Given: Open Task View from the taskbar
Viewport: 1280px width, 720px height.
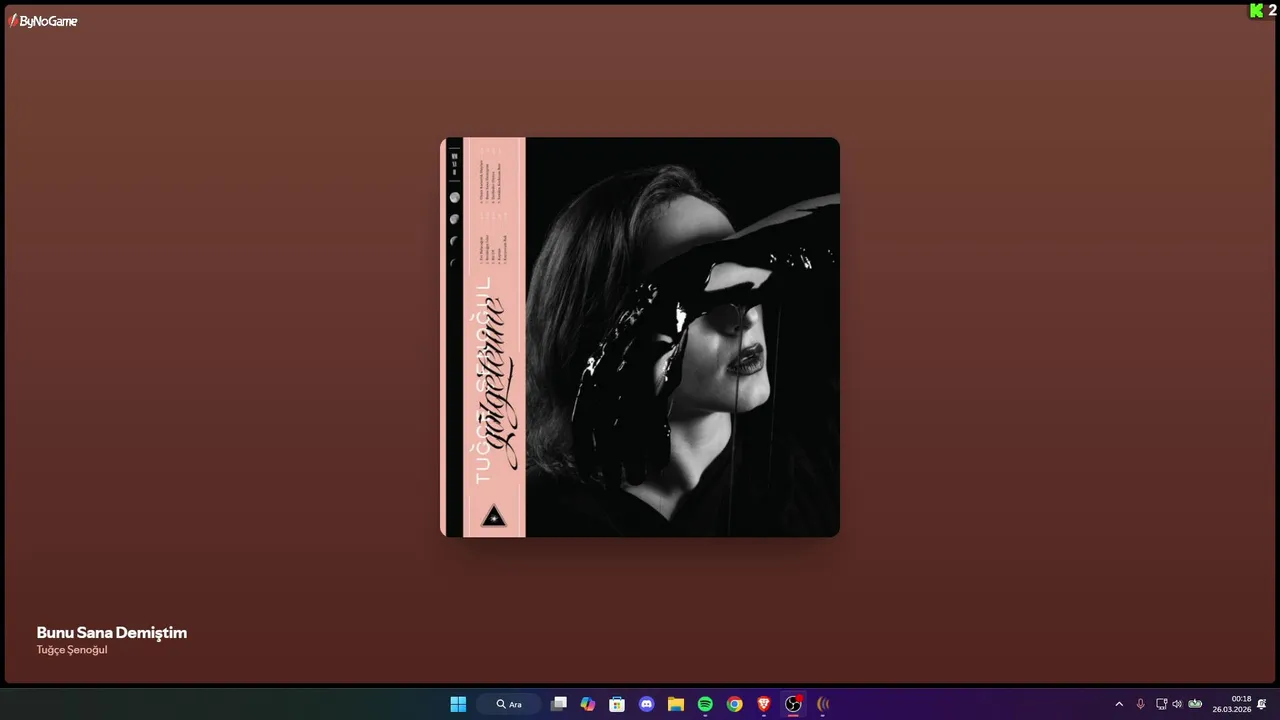Looking at the screenshot, I should [x=559, y=704].
